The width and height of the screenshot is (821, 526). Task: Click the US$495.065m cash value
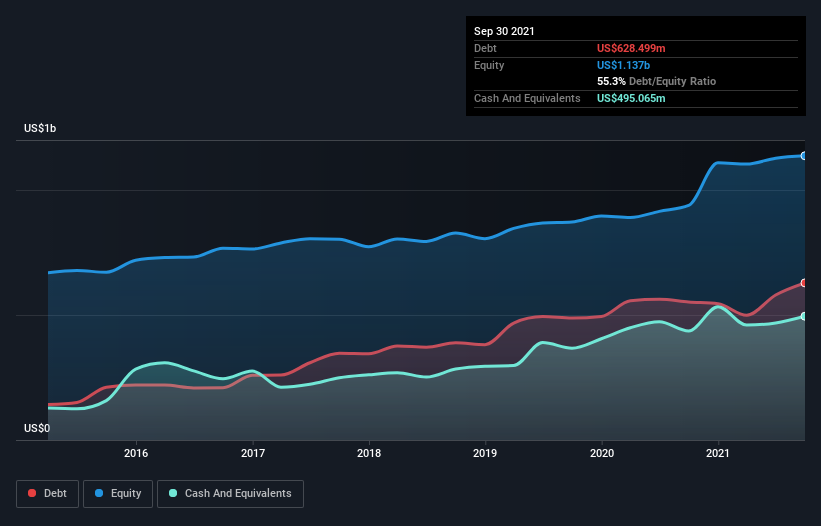631,98
